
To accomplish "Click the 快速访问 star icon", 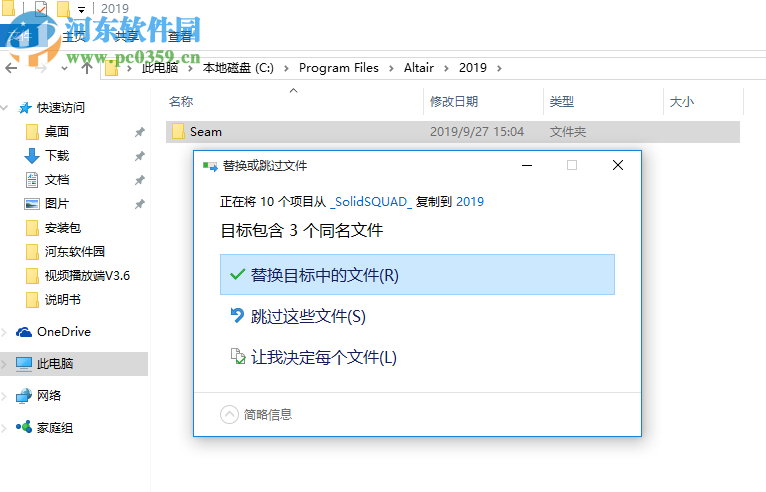I will pyautogui.click(x=24, y=108).
